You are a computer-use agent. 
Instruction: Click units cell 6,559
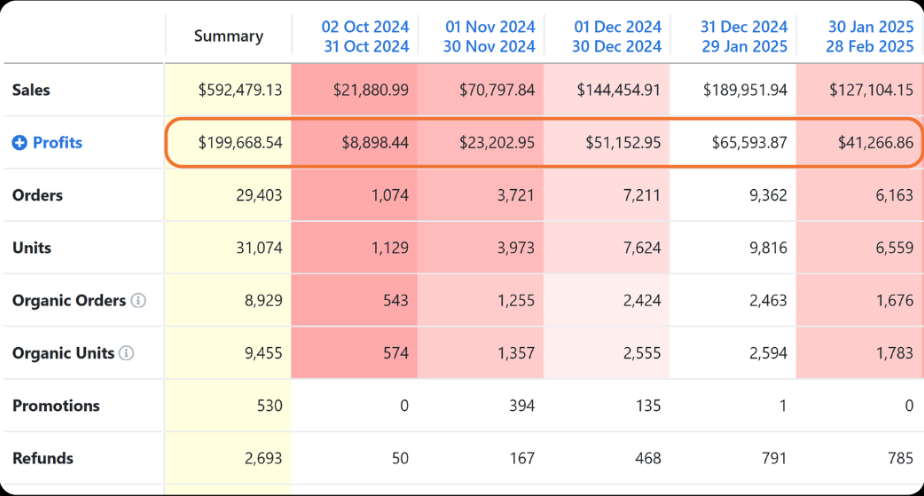coord(895,247)
